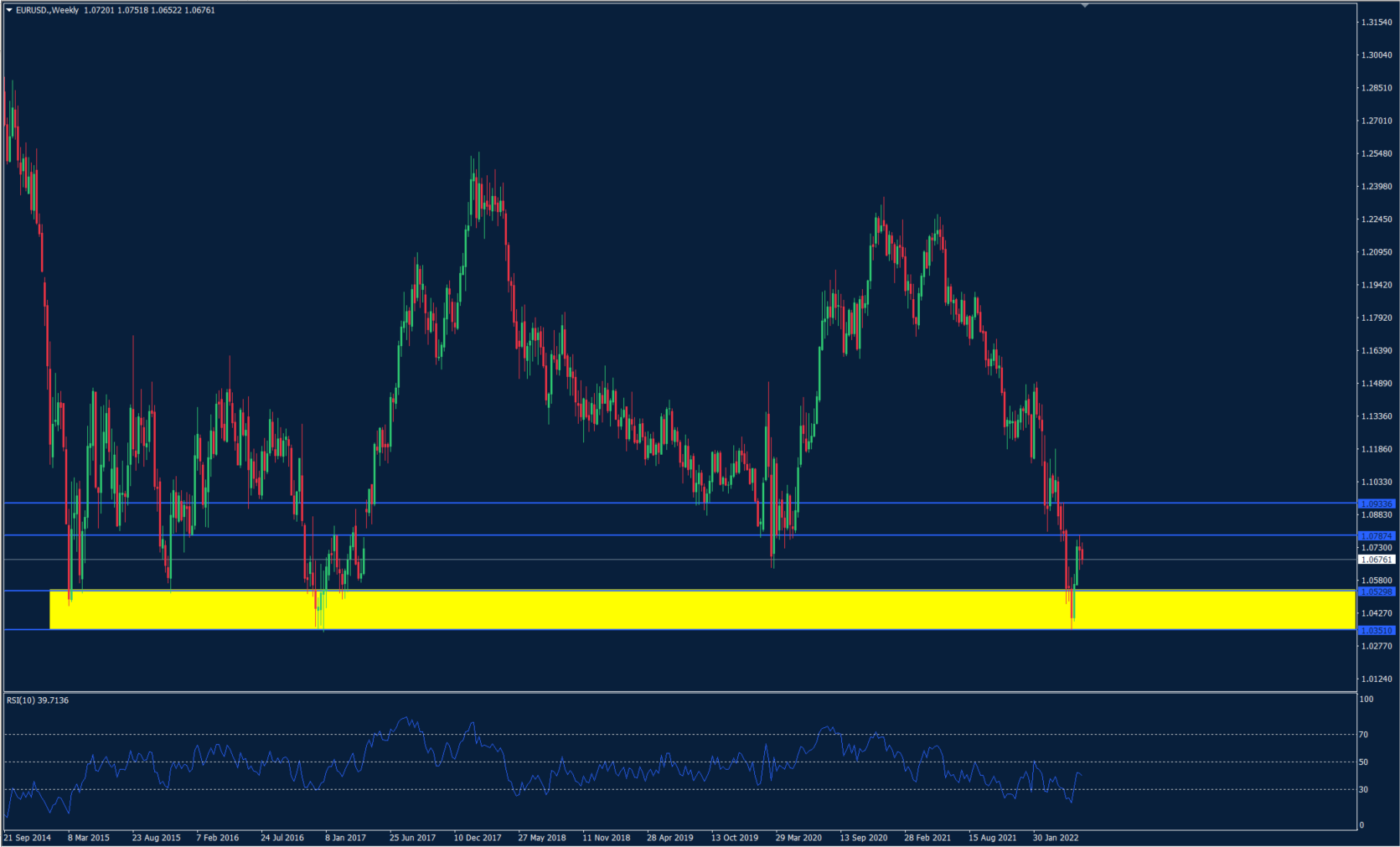Image resolution: width=1400 pixels, height=847 pixels.
Task: Select the blue price label 1.09336
Action: 1377,504
